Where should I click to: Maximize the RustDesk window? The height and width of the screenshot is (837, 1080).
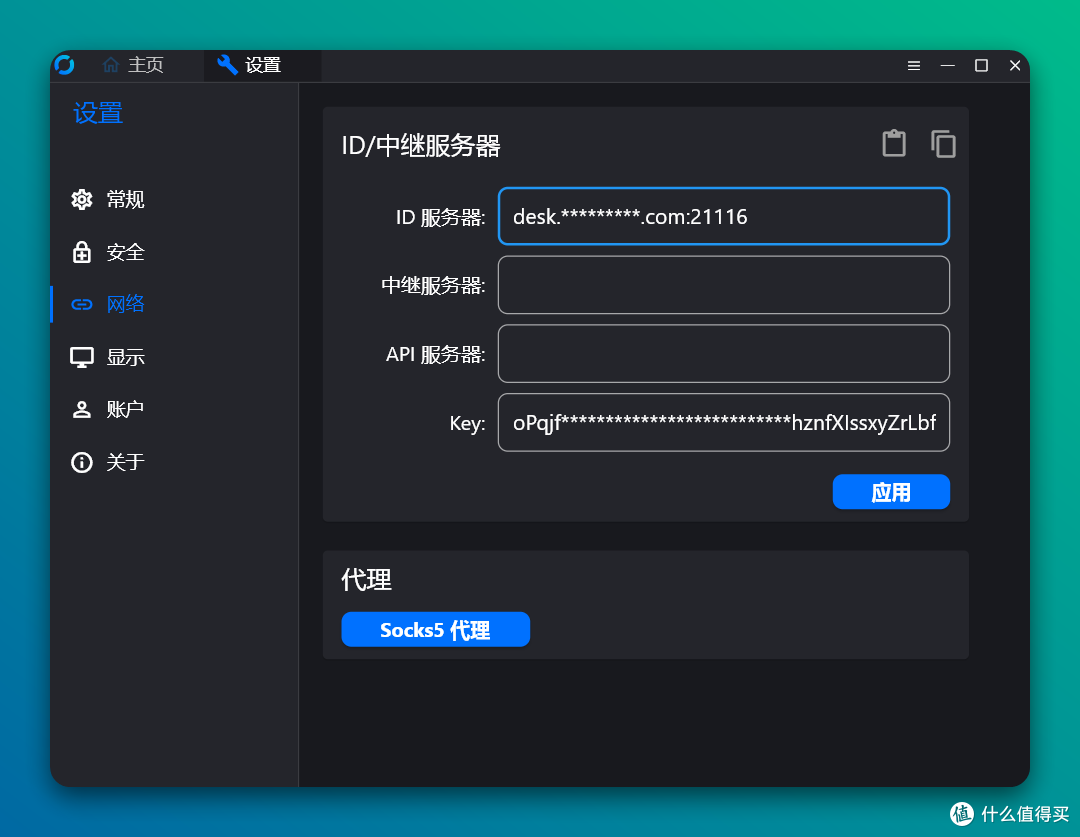pyautogui.click(x=982, y=65)
